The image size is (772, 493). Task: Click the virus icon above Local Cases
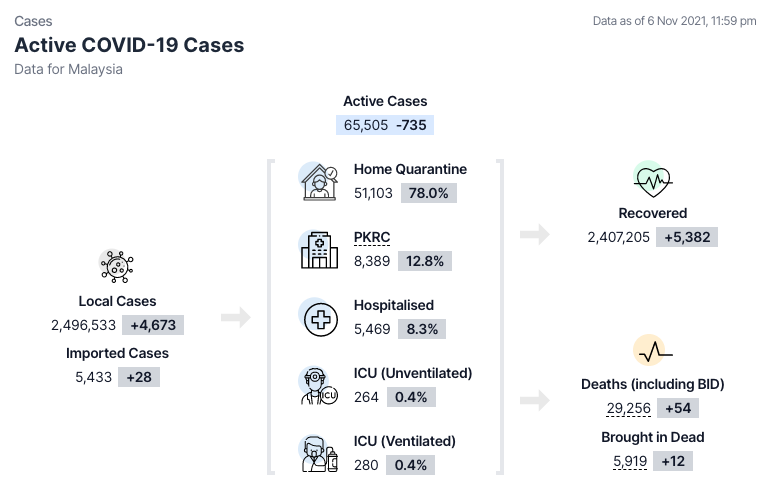point(117,266)
